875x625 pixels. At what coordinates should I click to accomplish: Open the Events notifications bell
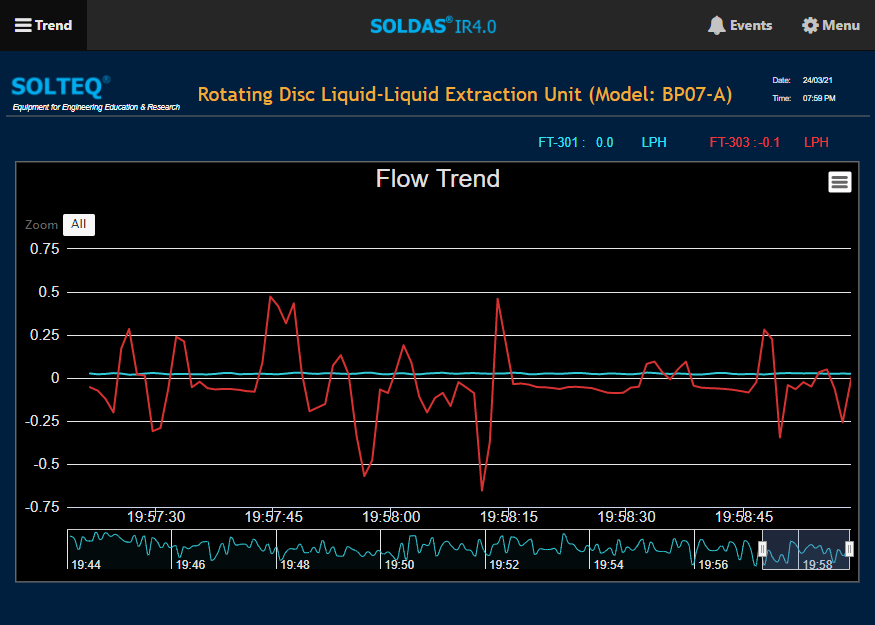pyautogui.click(x=739, y=26)
